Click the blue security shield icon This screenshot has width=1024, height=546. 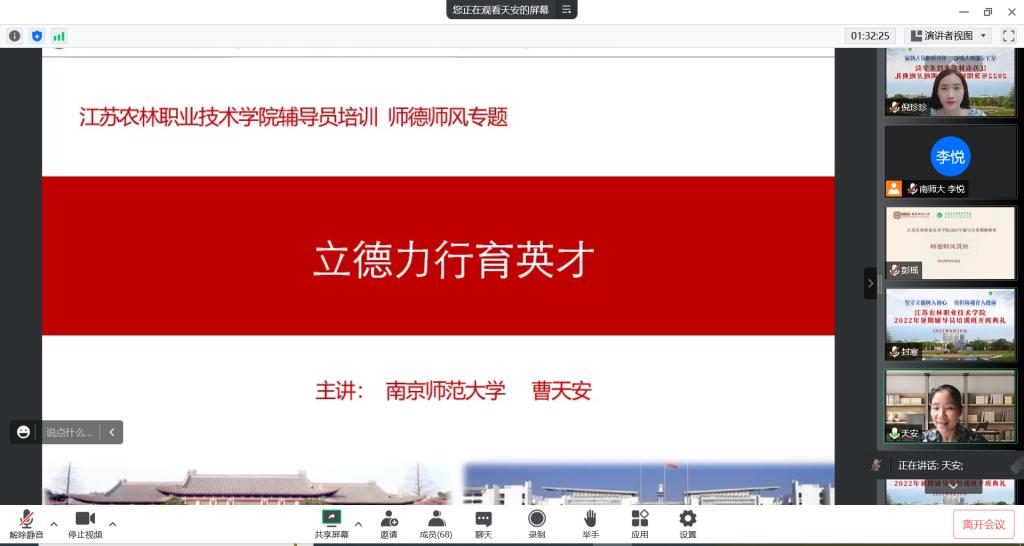(x=37, y=36)
